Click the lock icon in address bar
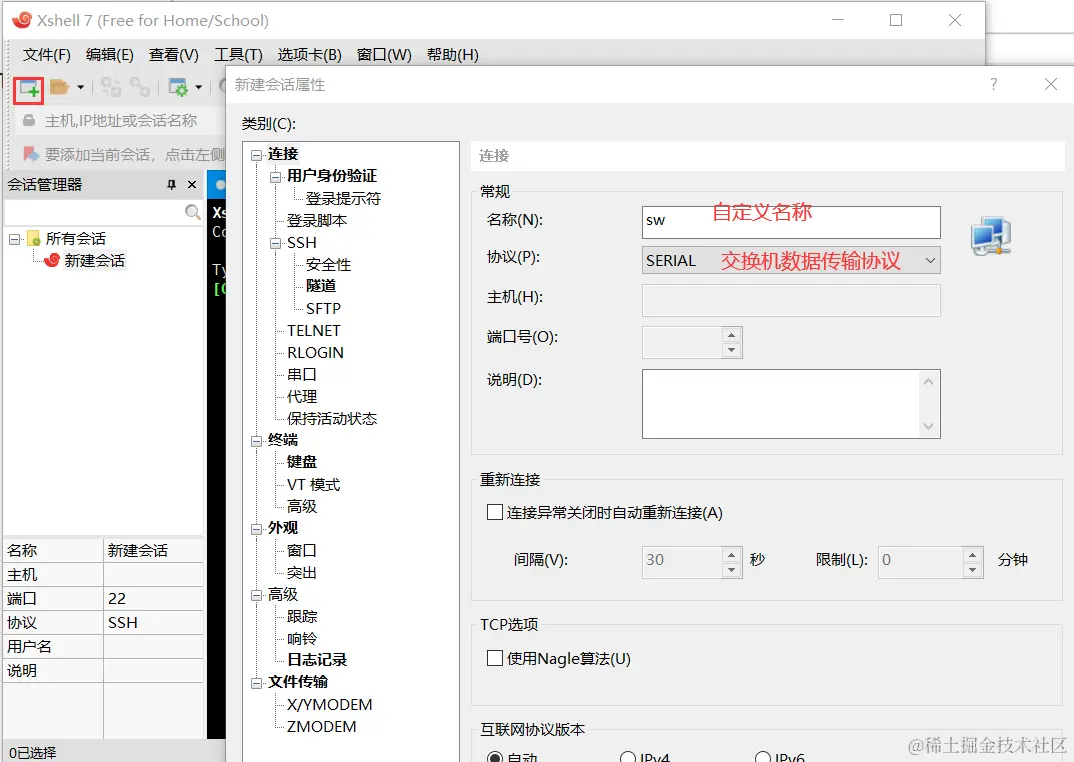This screenshot has width=1074, height=762. click(x=29, y=121)
